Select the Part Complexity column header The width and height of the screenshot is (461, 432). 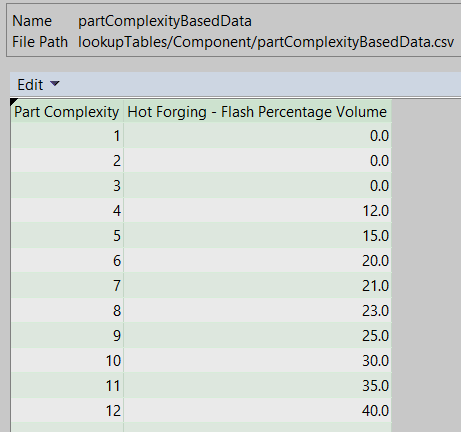click(67, 112)
